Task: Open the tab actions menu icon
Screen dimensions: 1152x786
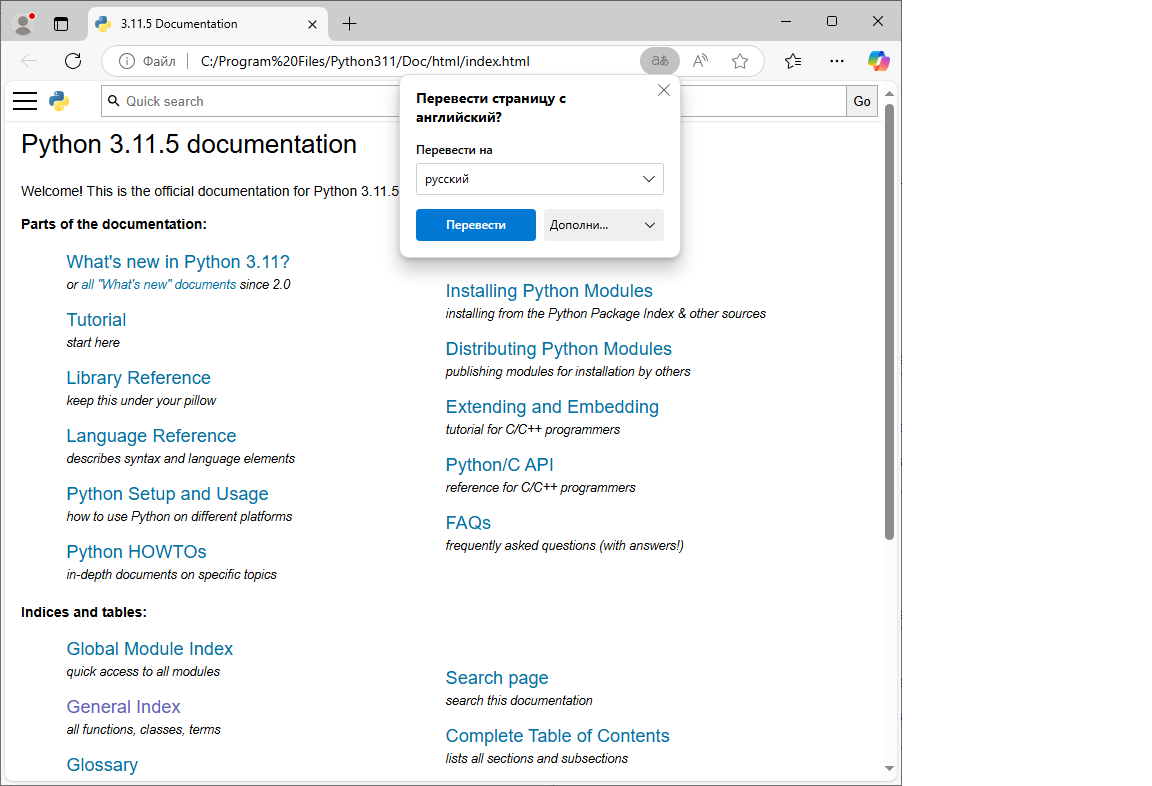Action: click(x=61, y=23)
